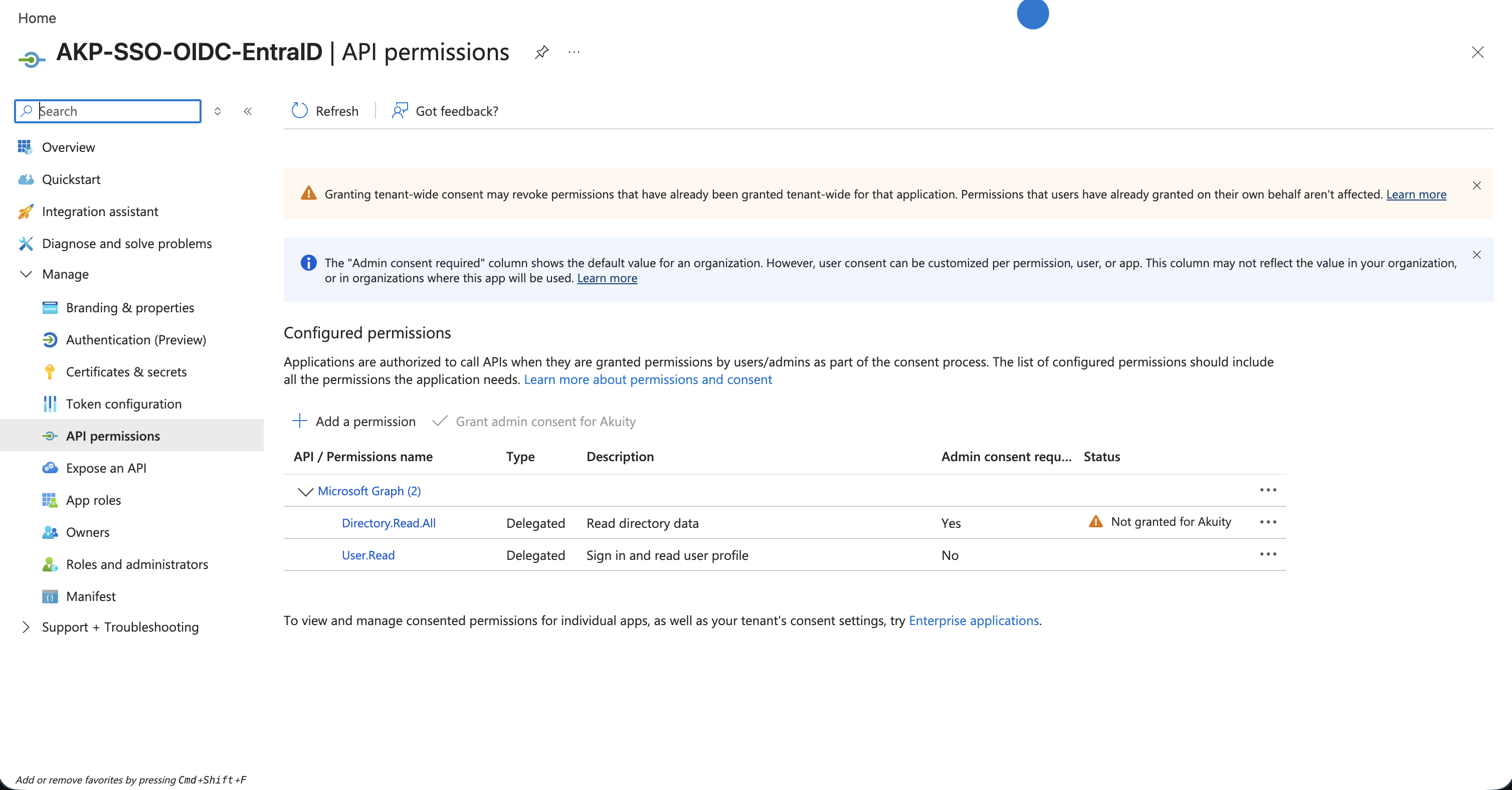
Task: Click the app registration icon beside title
Action: click(x=32, y=59)
